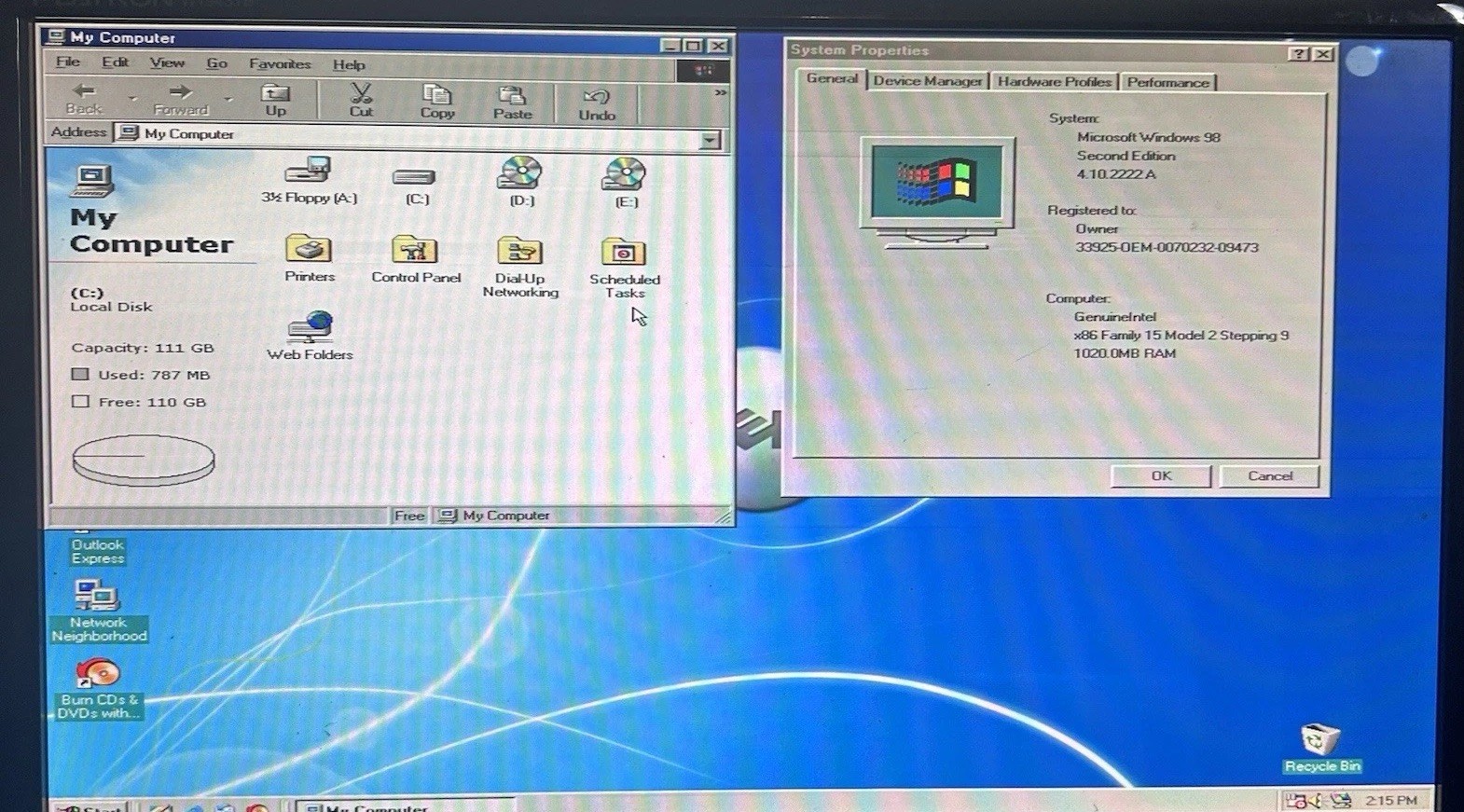Viewport: 1464px width, 812px height.
Task: Switch to the Hardware Profiles tab
Action: point(1055,82)
